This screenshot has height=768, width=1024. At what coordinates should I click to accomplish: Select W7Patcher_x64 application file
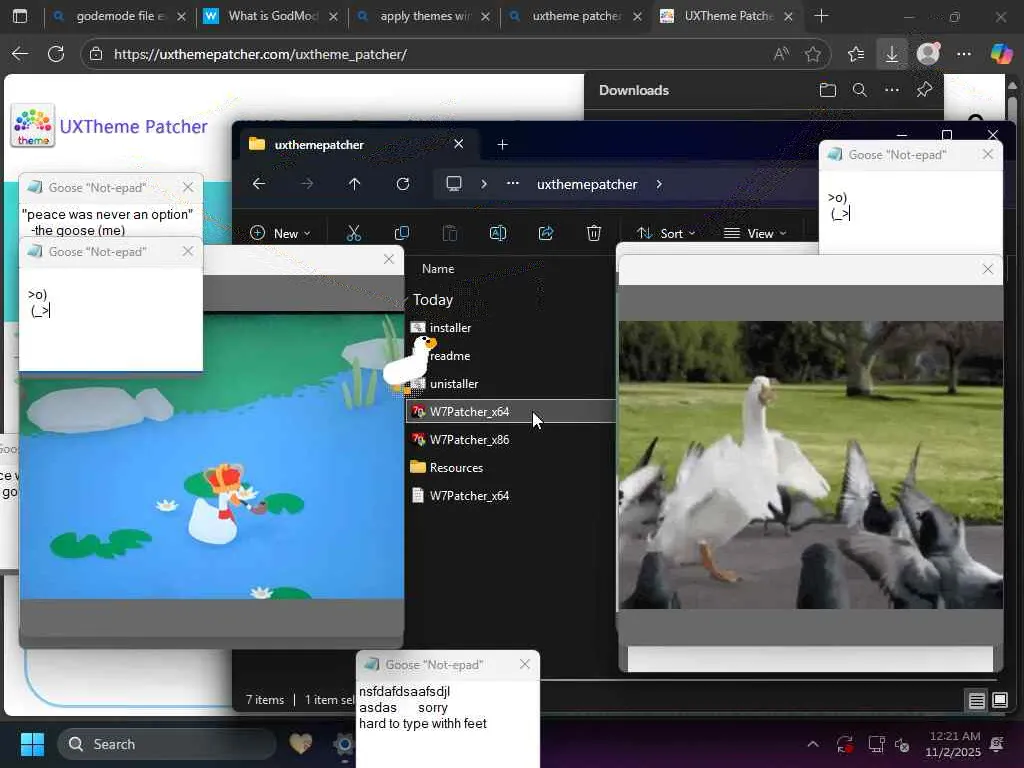(x=510, y=411)
